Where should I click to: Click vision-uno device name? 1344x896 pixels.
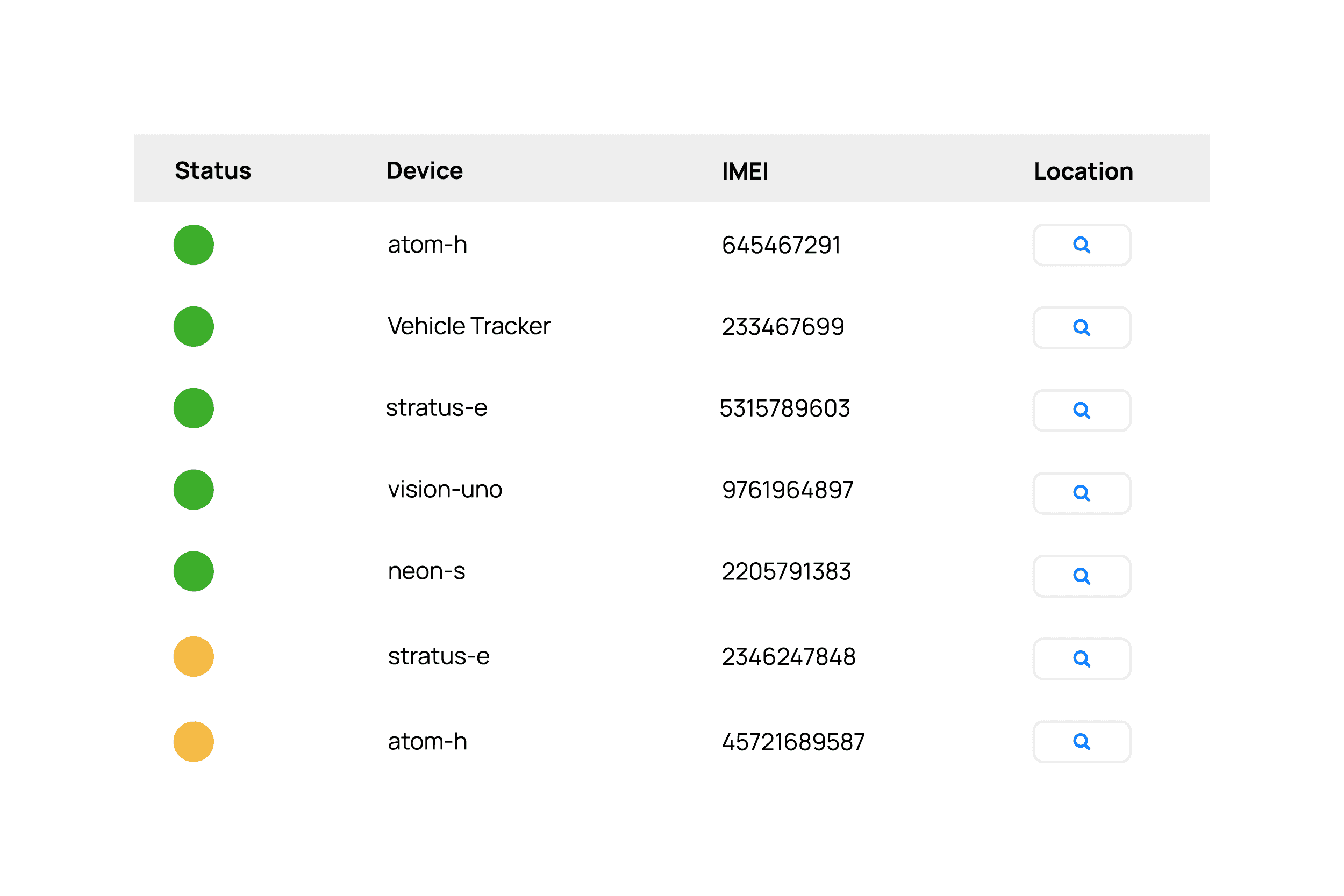click(x=445, y=490)
